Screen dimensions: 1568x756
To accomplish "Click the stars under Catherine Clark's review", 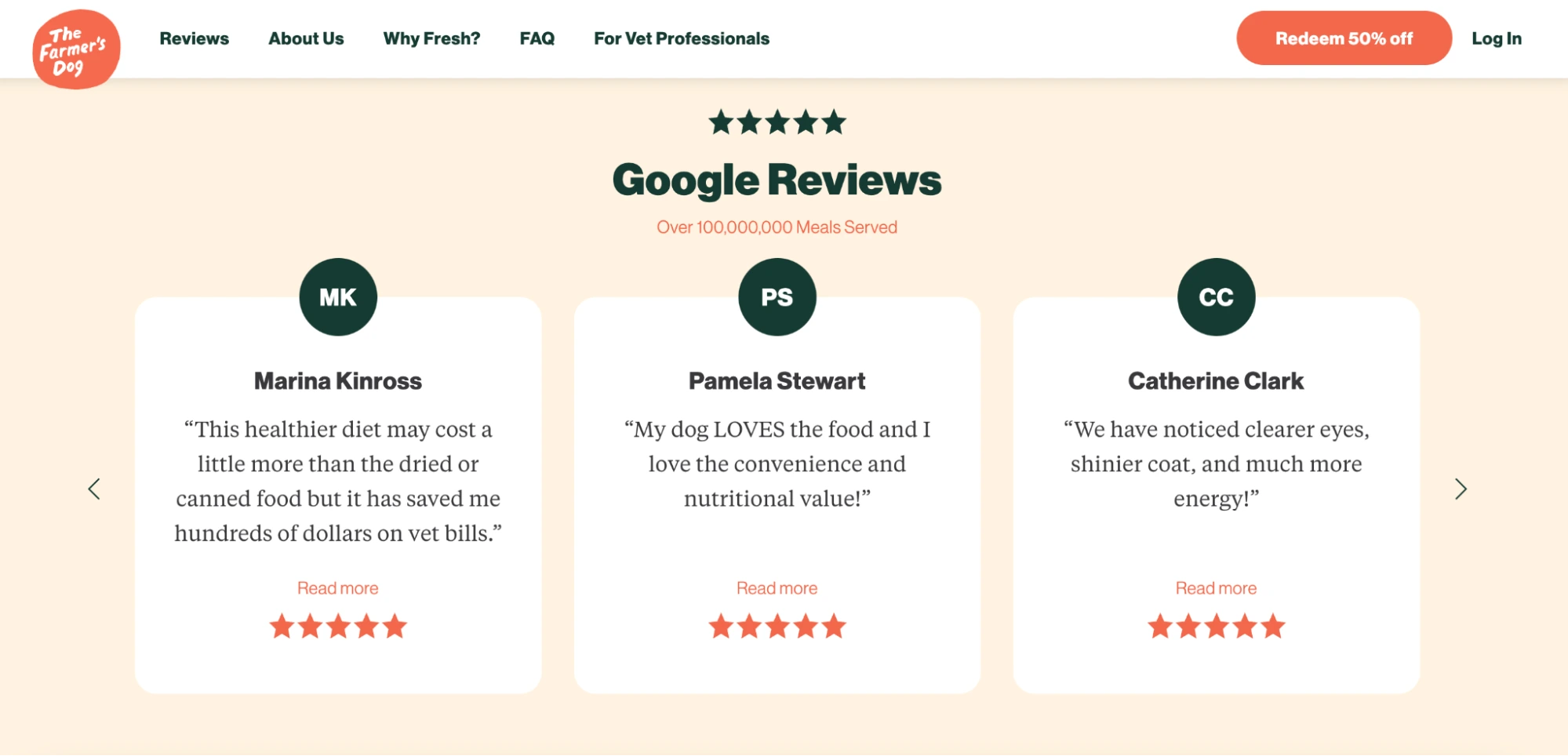I will 1215,625.
